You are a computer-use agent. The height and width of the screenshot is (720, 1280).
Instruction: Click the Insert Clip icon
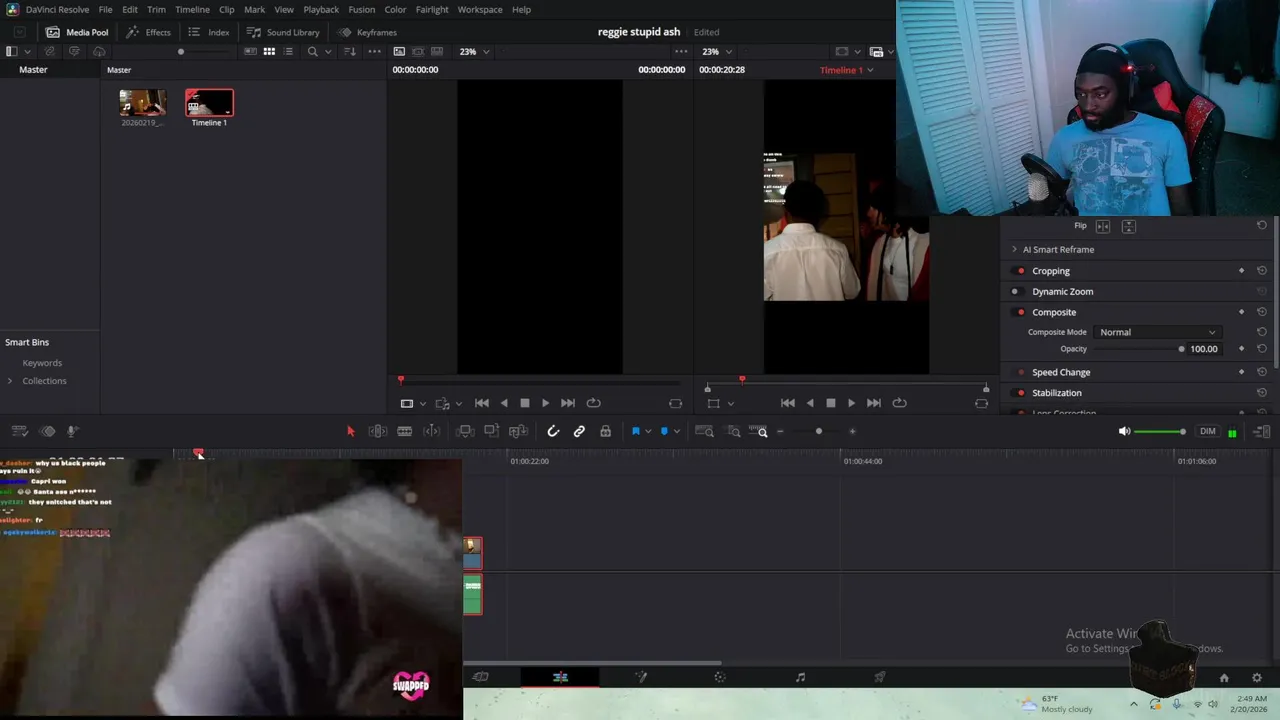coord(465,431)
